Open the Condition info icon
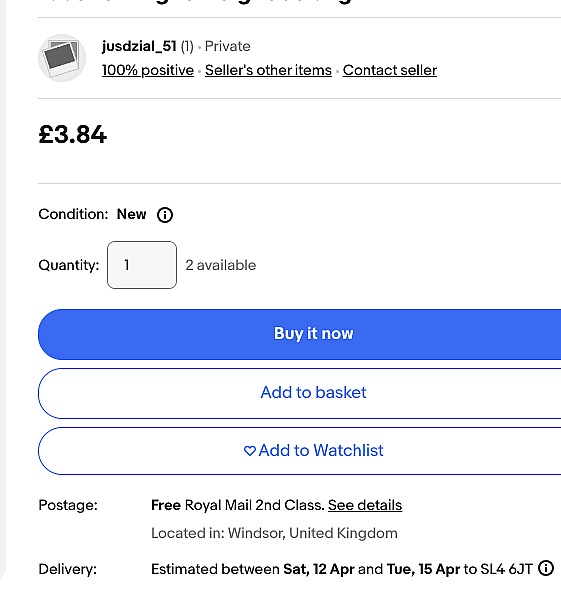Screen dimensions: 561x590 point(165,215)
